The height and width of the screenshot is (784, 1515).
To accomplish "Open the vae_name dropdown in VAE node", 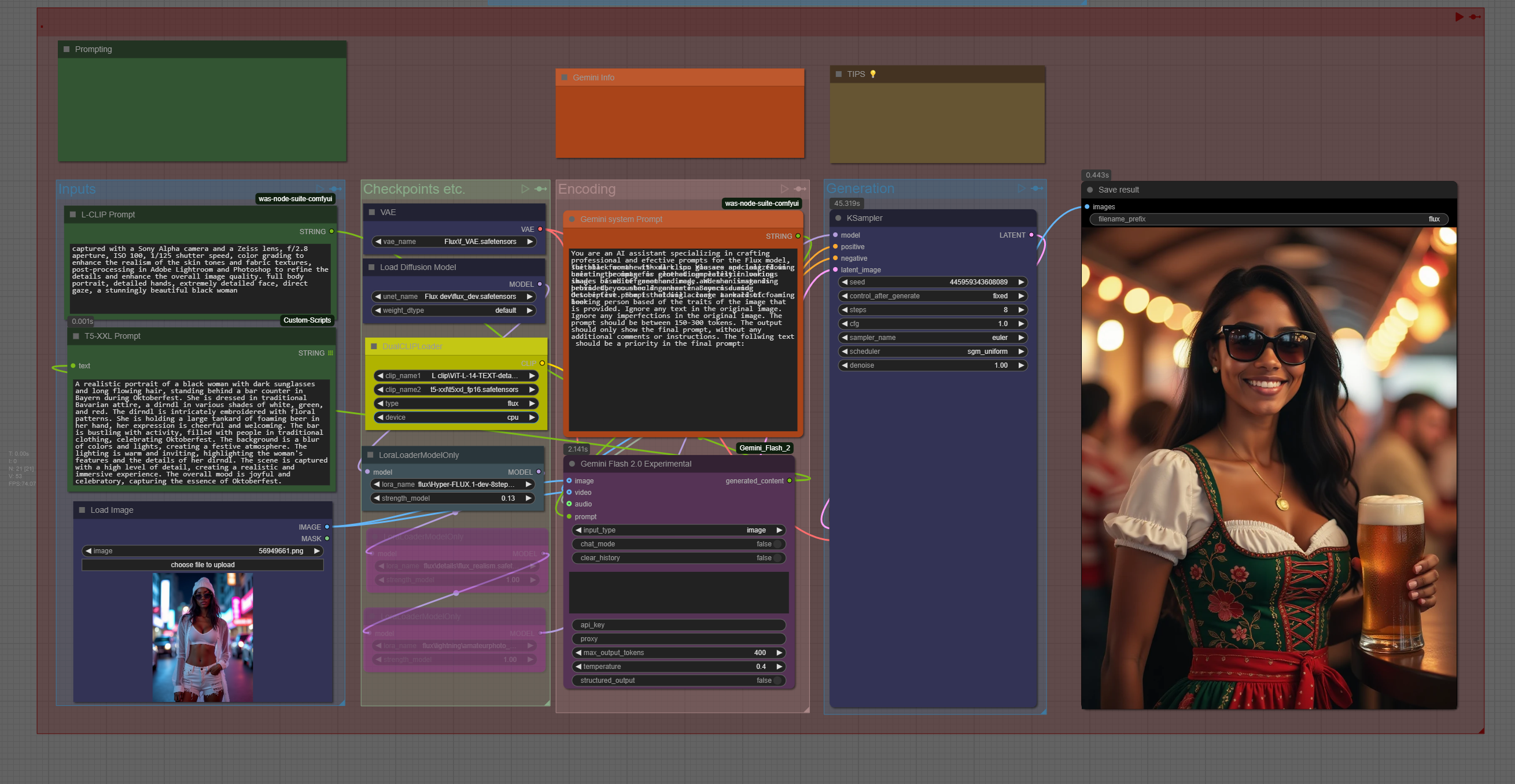I will [454, 242].
